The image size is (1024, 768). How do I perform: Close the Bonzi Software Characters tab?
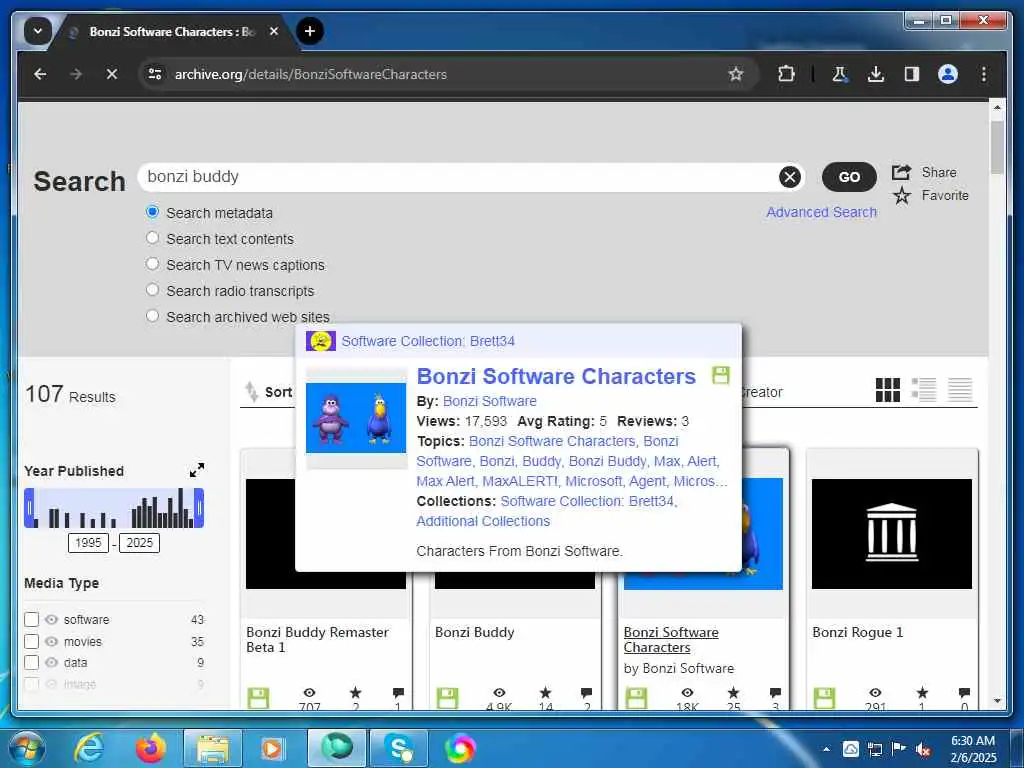pos(274,31)
